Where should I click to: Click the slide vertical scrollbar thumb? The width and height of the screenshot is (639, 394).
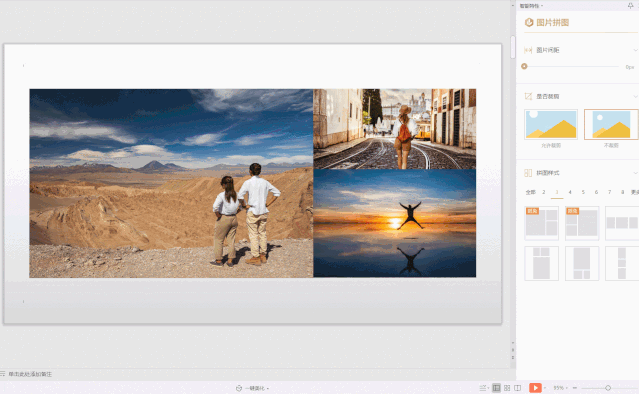tap(513, 47)
